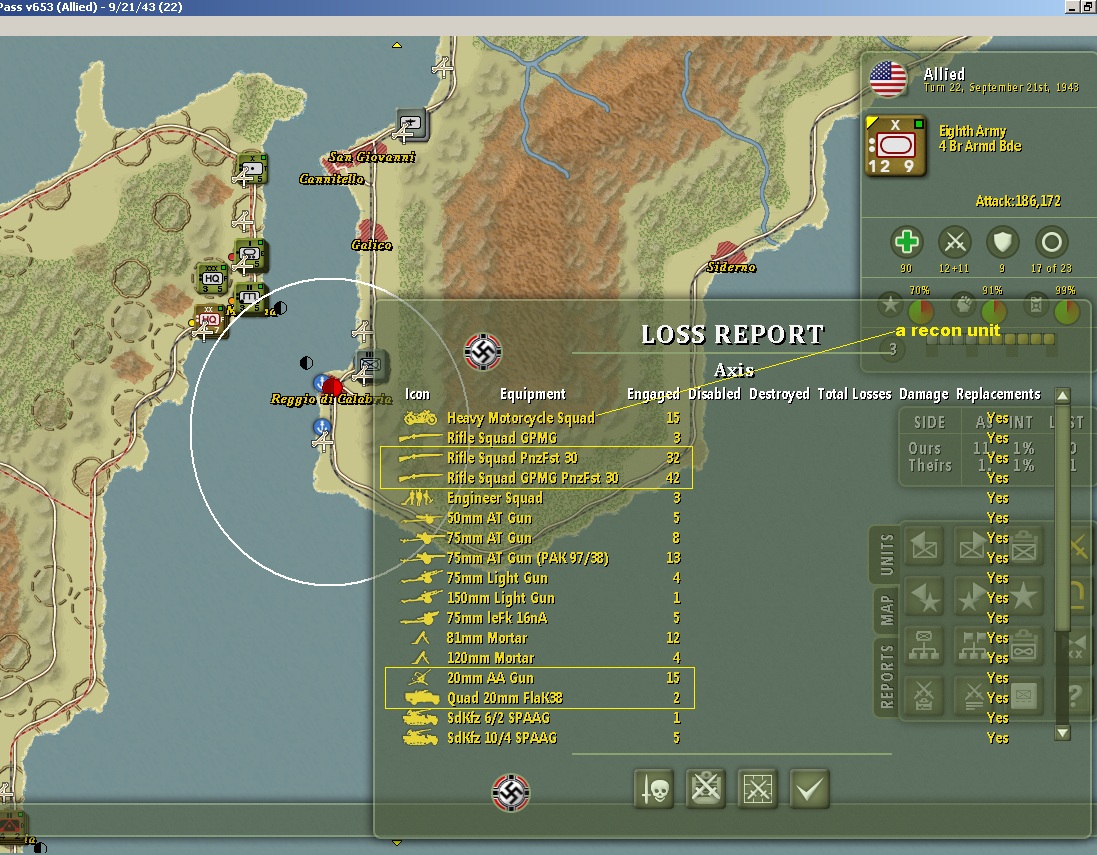
Task: Select the 120mm Mortar row
Action: pyautogui.click(x=707, y=658)
